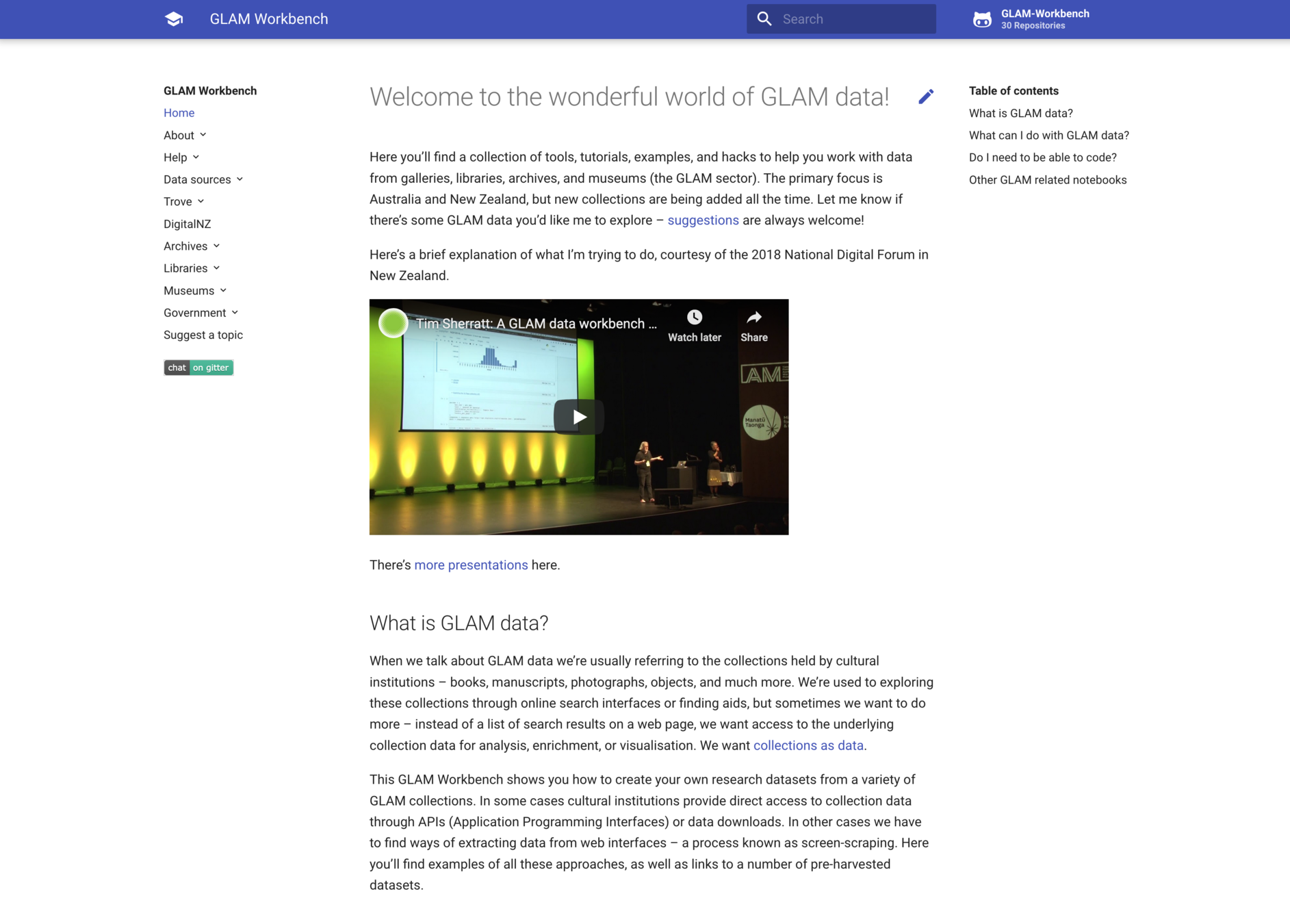
Task: Expand the Trove section chevron
Action: (201, 201)
